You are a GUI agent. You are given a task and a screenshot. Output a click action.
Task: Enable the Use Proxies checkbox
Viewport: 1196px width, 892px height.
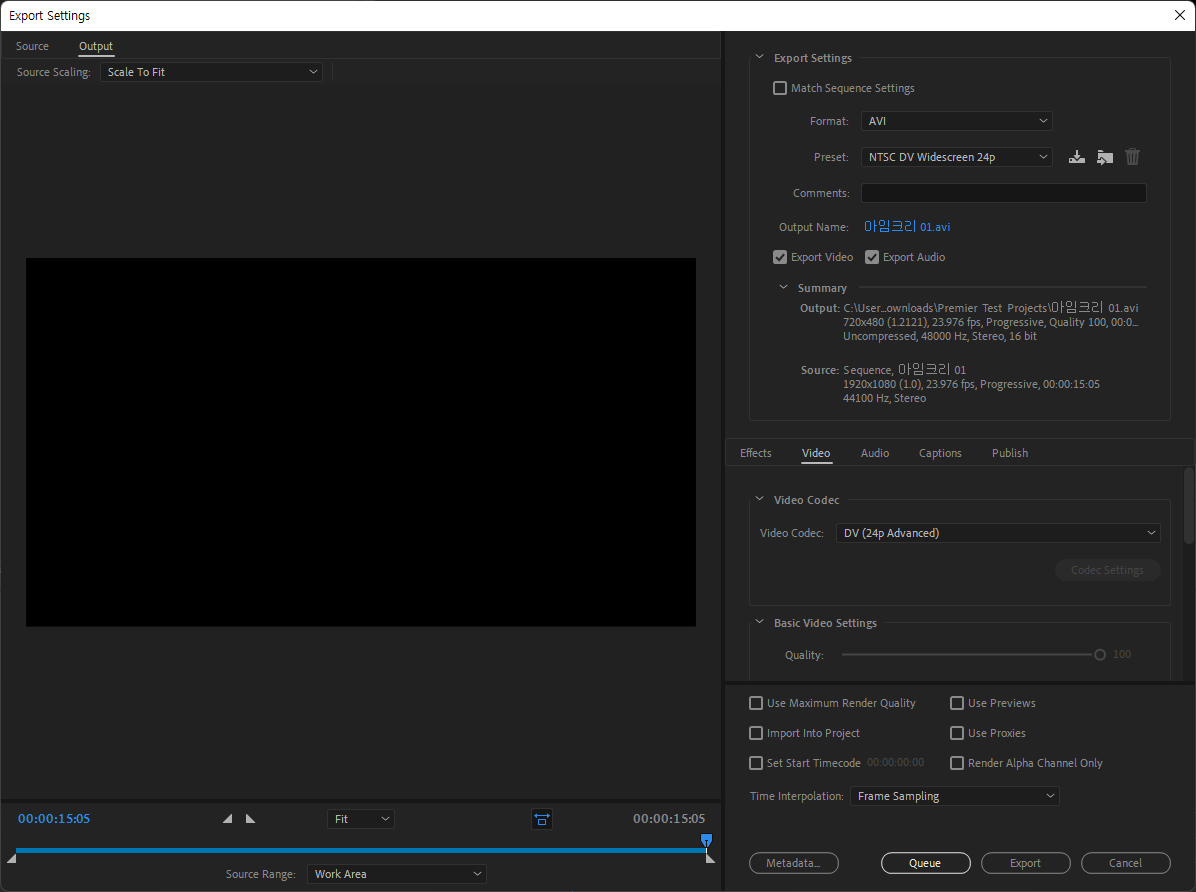click(x=956, y=733)
